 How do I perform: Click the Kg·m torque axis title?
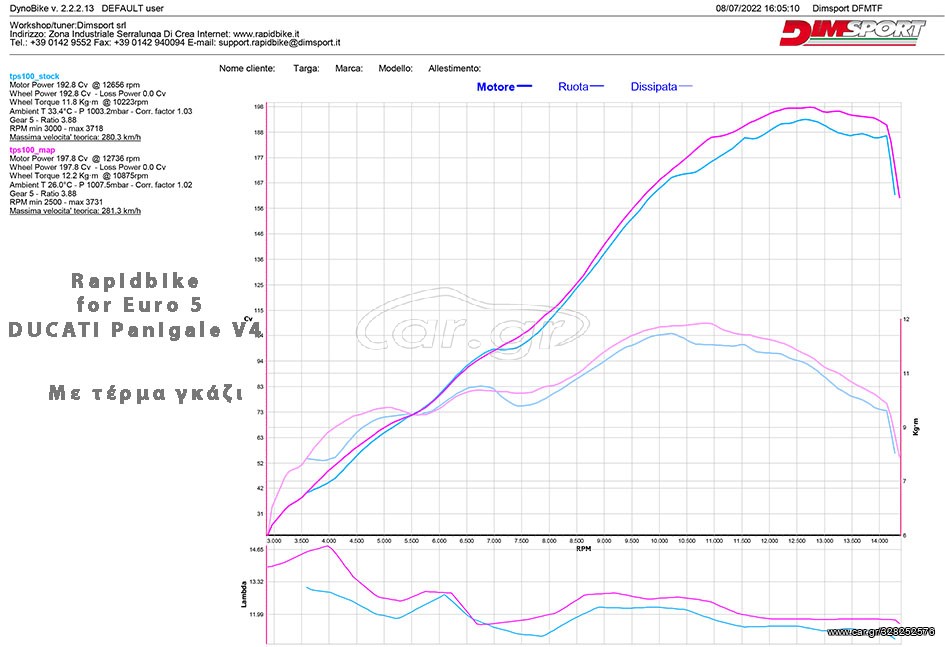916,427
